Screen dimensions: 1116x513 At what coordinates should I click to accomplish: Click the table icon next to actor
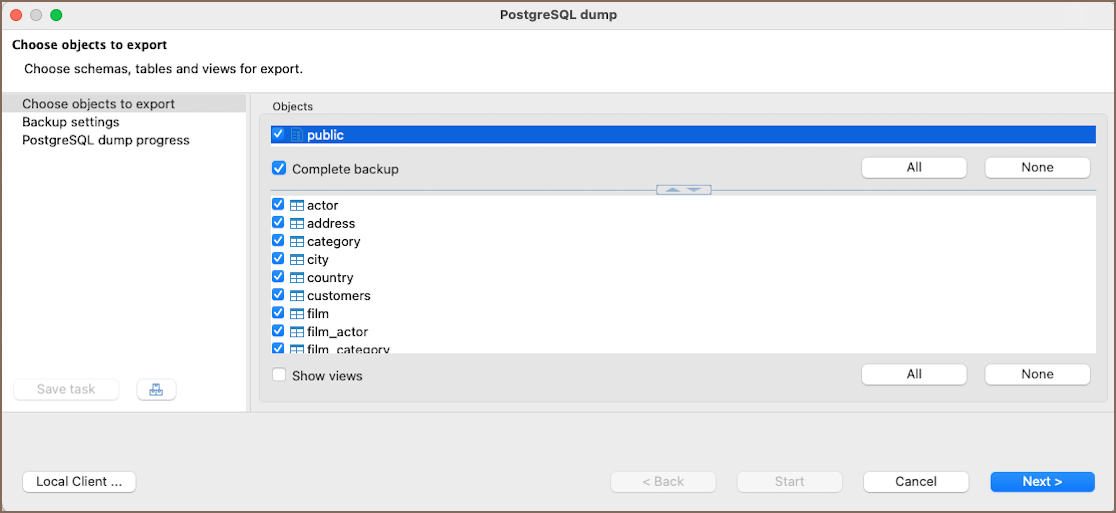(297, 206)
